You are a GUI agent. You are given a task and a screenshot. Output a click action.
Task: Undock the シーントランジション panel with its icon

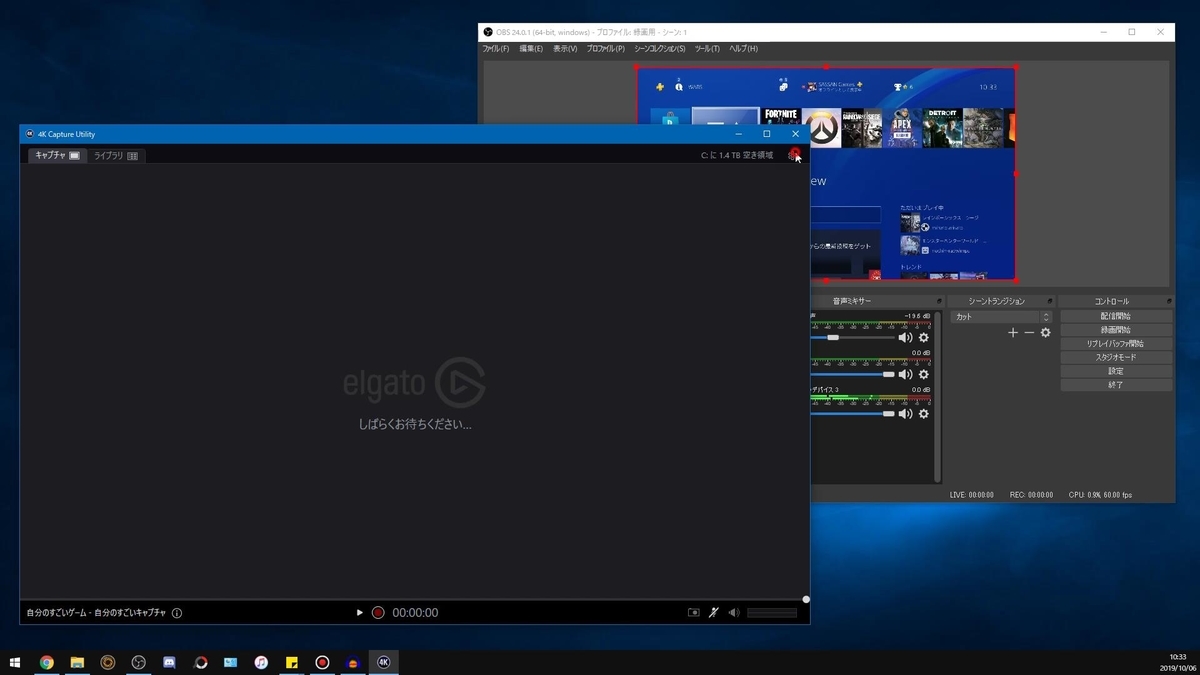(x=1049, y=301)
